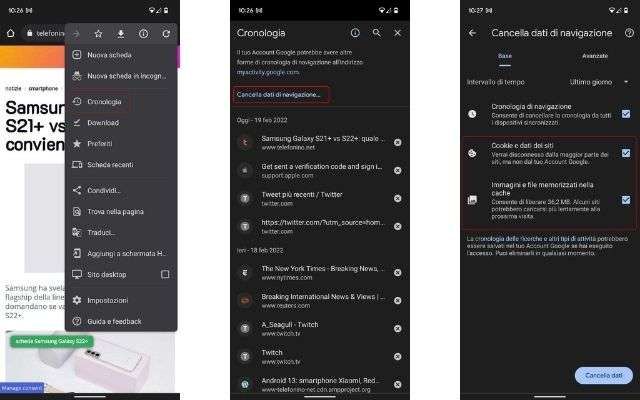640x400 pixels.
Task: Tap the Cancella dati button
Action: pyautogui.click(x=604, y=376)
